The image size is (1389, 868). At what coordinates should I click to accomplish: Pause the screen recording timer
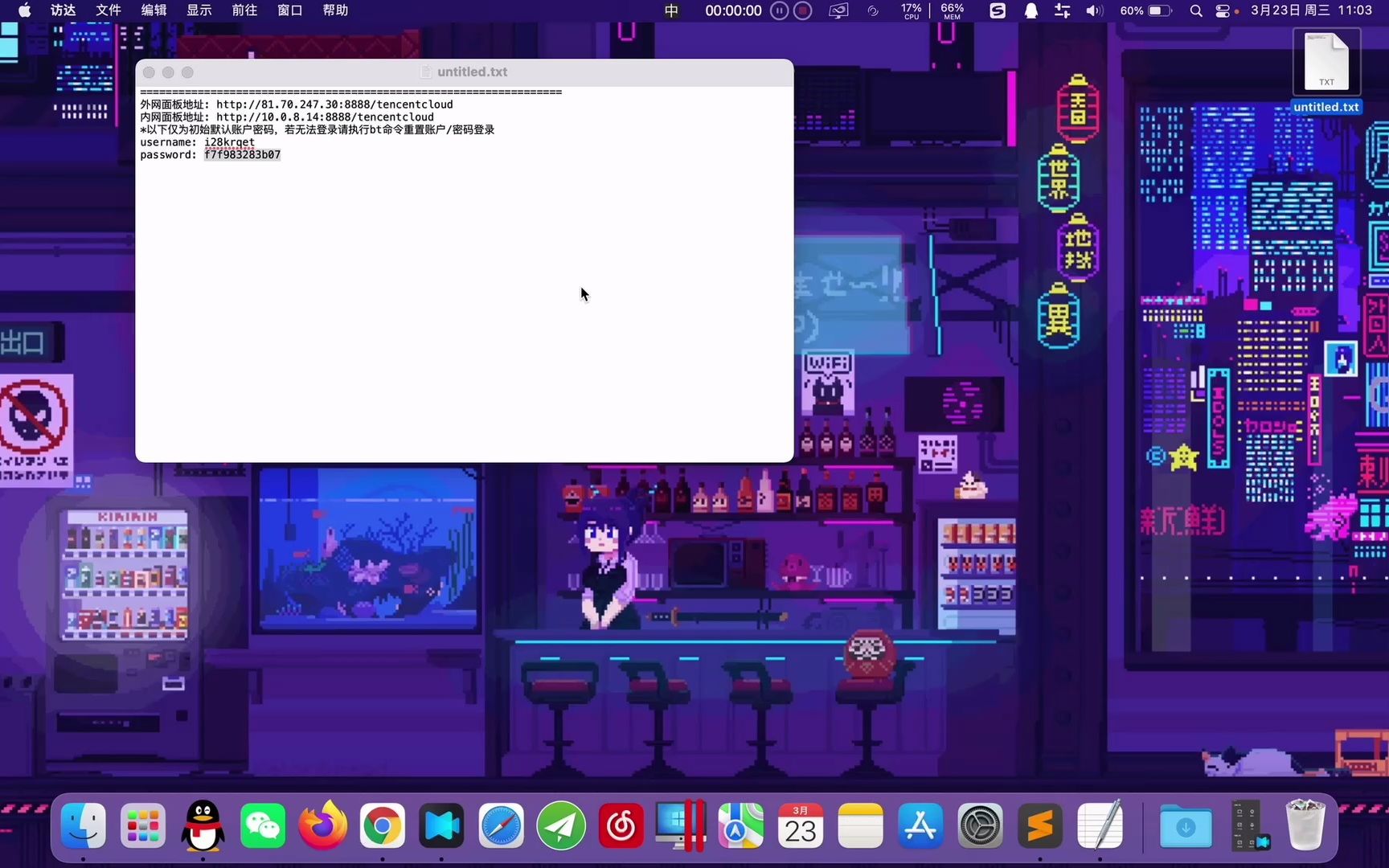coord(779,10)
